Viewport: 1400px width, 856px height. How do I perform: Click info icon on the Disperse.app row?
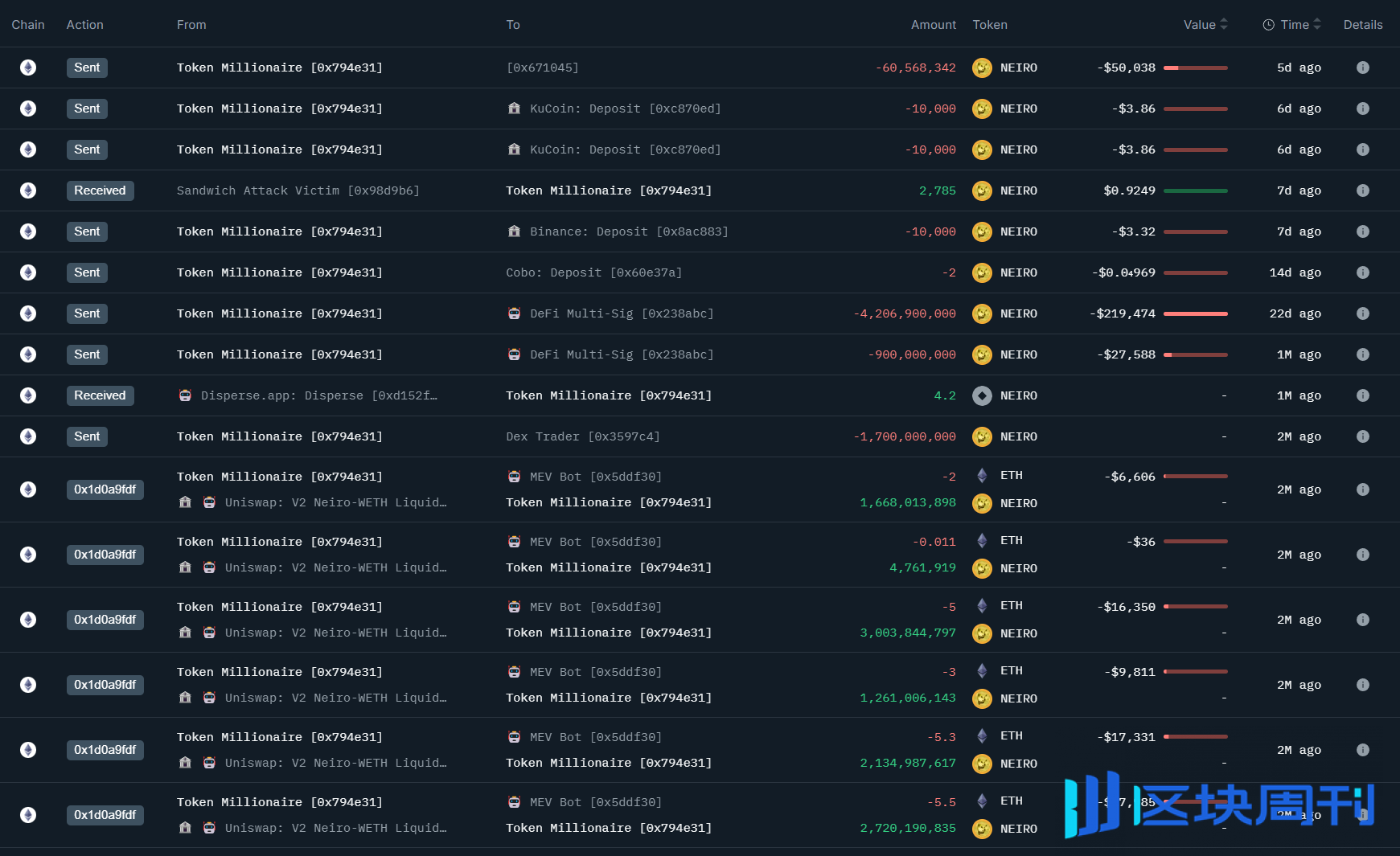click(1362, 395)
